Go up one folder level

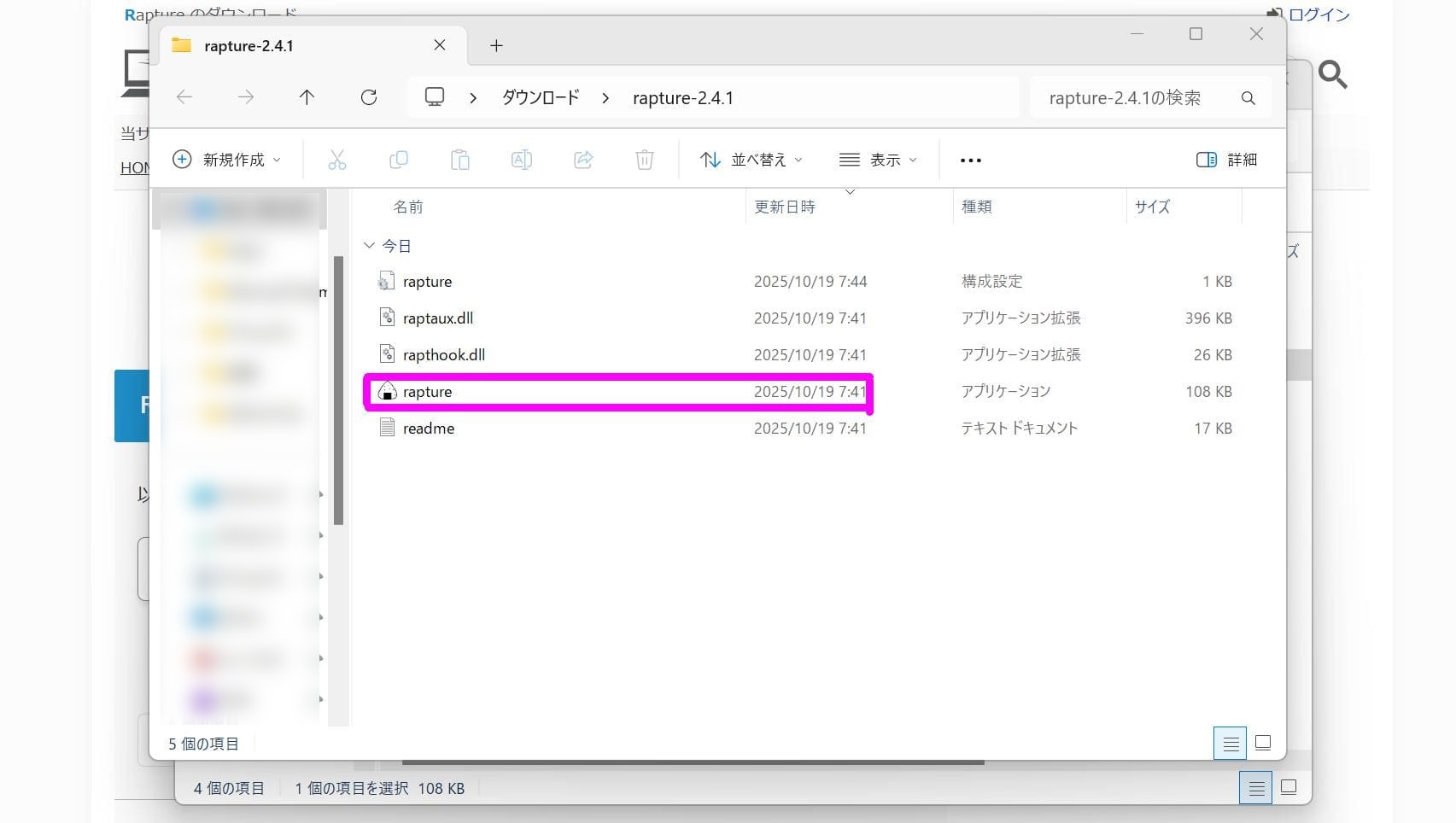pos(307,97)
